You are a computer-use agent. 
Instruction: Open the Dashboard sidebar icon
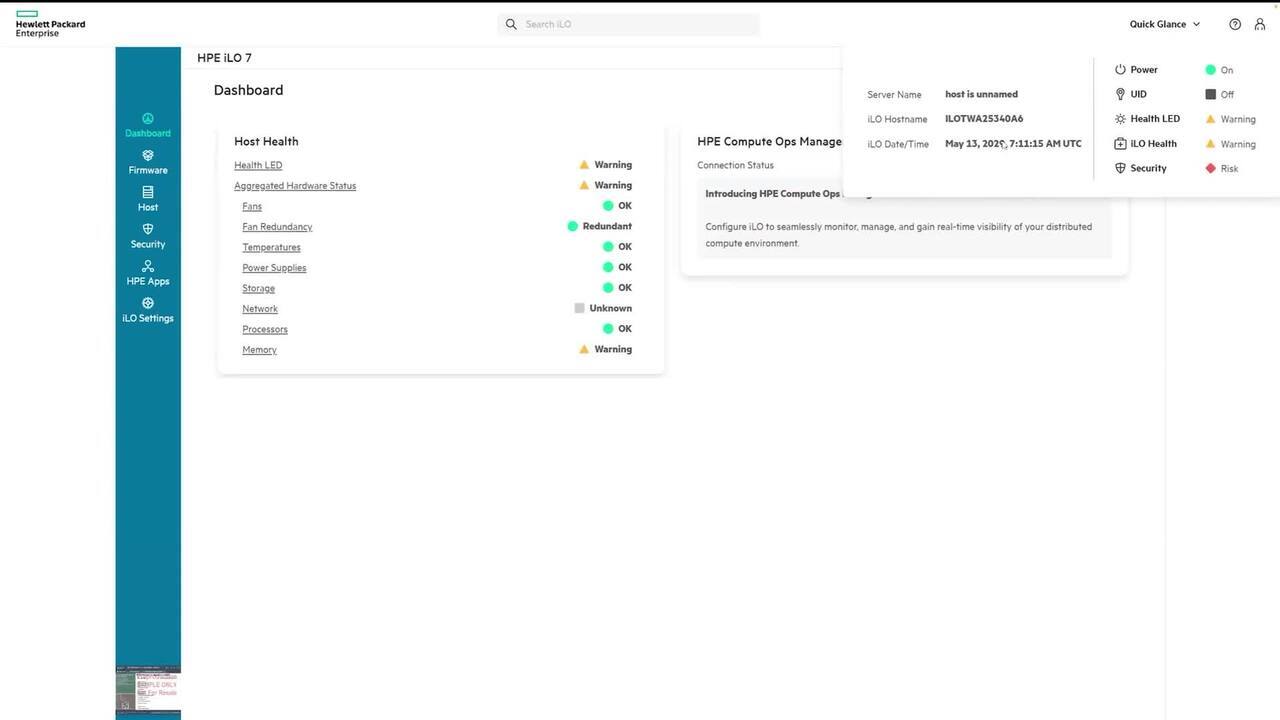point(148,118)
